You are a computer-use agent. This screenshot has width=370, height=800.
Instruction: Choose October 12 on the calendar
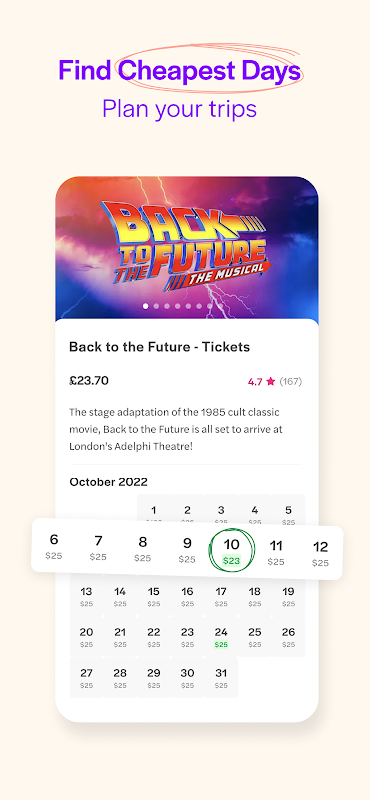[320, 554]
